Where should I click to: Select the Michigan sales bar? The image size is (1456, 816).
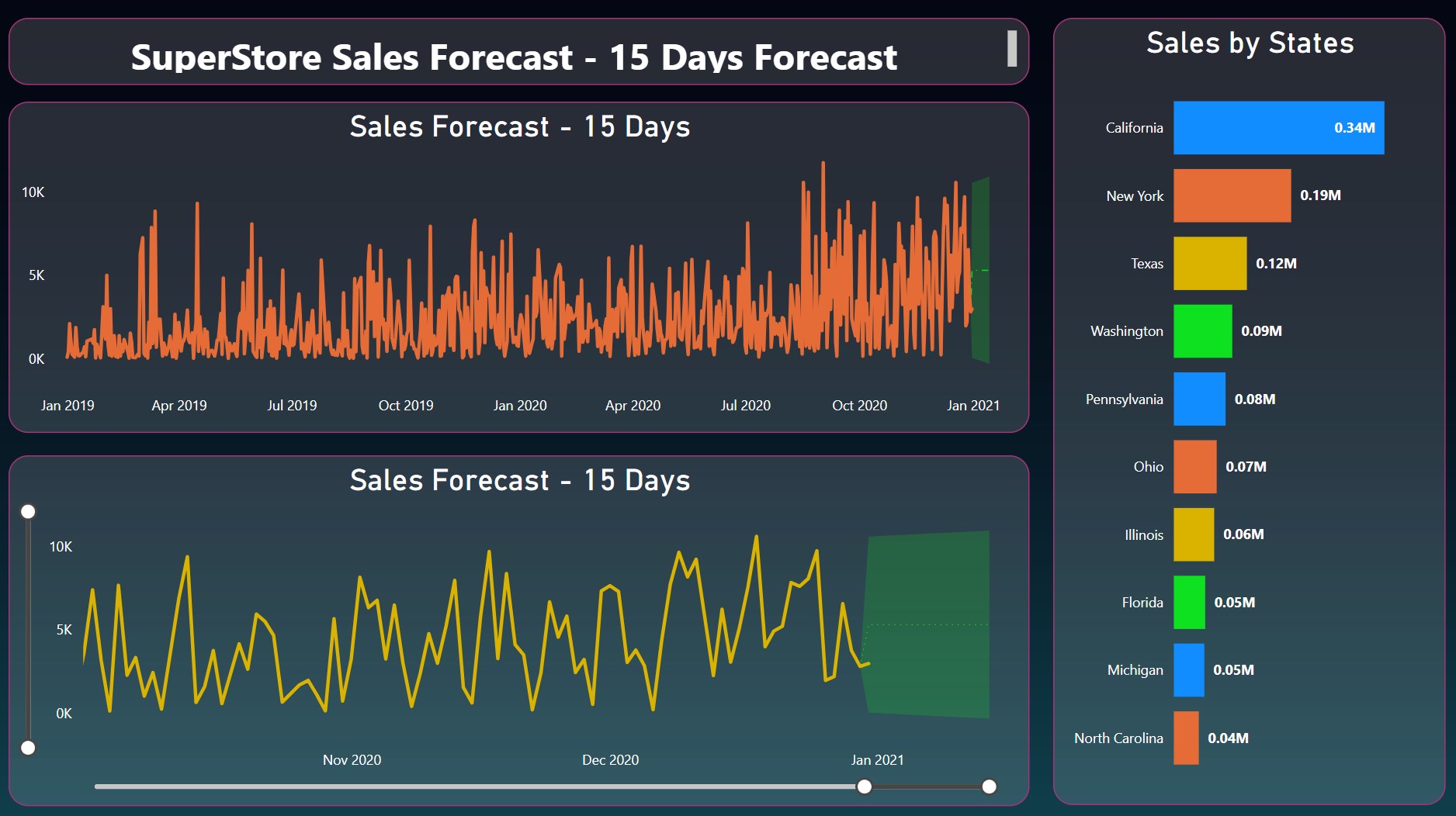pos(1188,670)
